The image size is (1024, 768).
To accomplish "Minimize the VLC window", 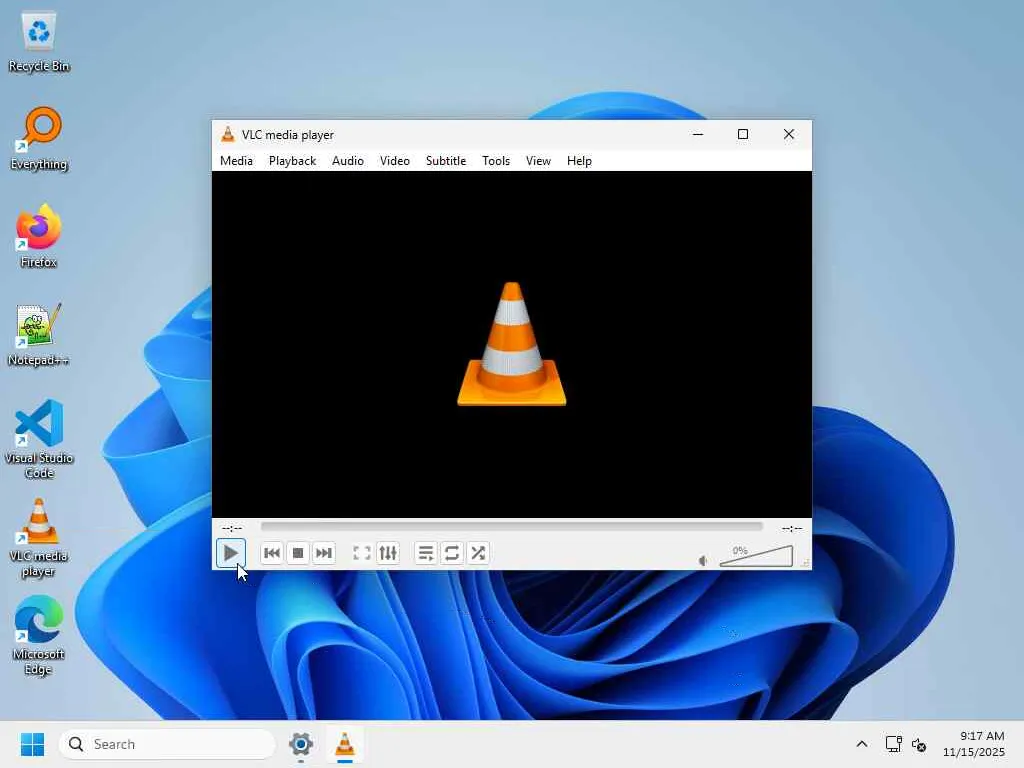I will [x=698, y=135].
